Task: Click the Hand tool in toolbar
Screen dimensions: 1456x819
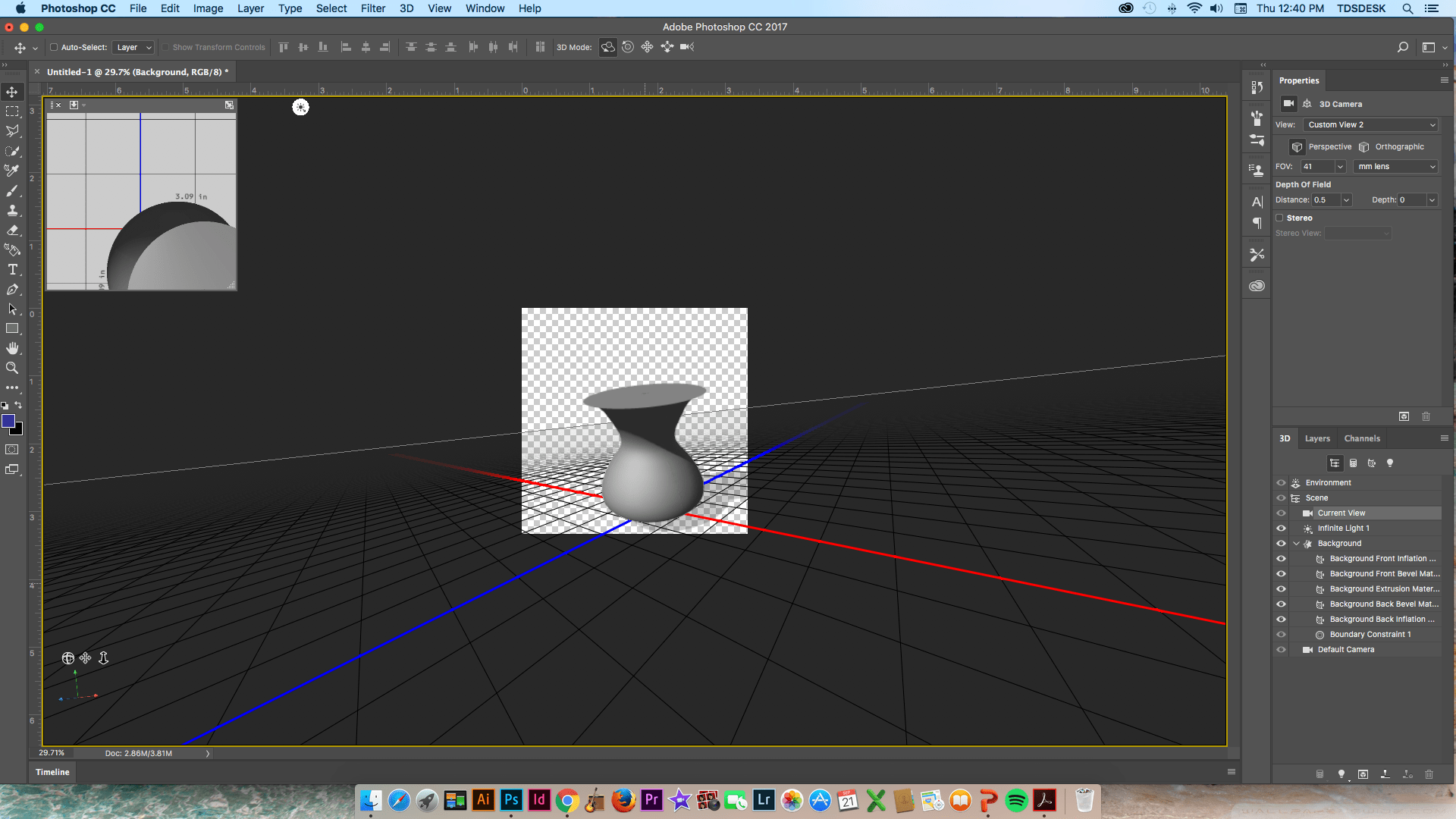Action: click(x=14, y=349)
